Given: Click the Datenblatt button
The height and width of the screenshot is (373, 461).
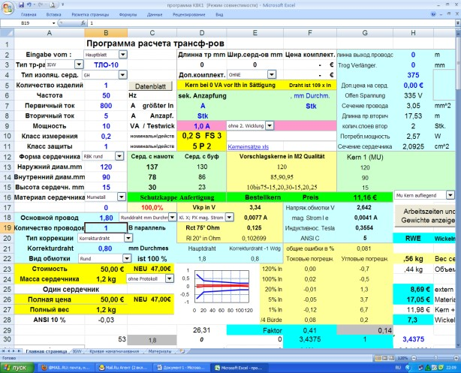Looking at the screenshot, I should (150, 86).
